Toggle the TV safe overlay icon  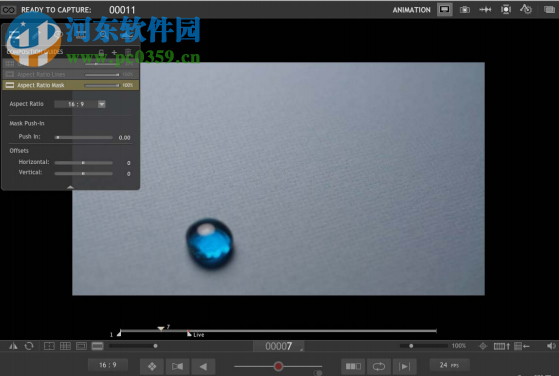point(49,346)
